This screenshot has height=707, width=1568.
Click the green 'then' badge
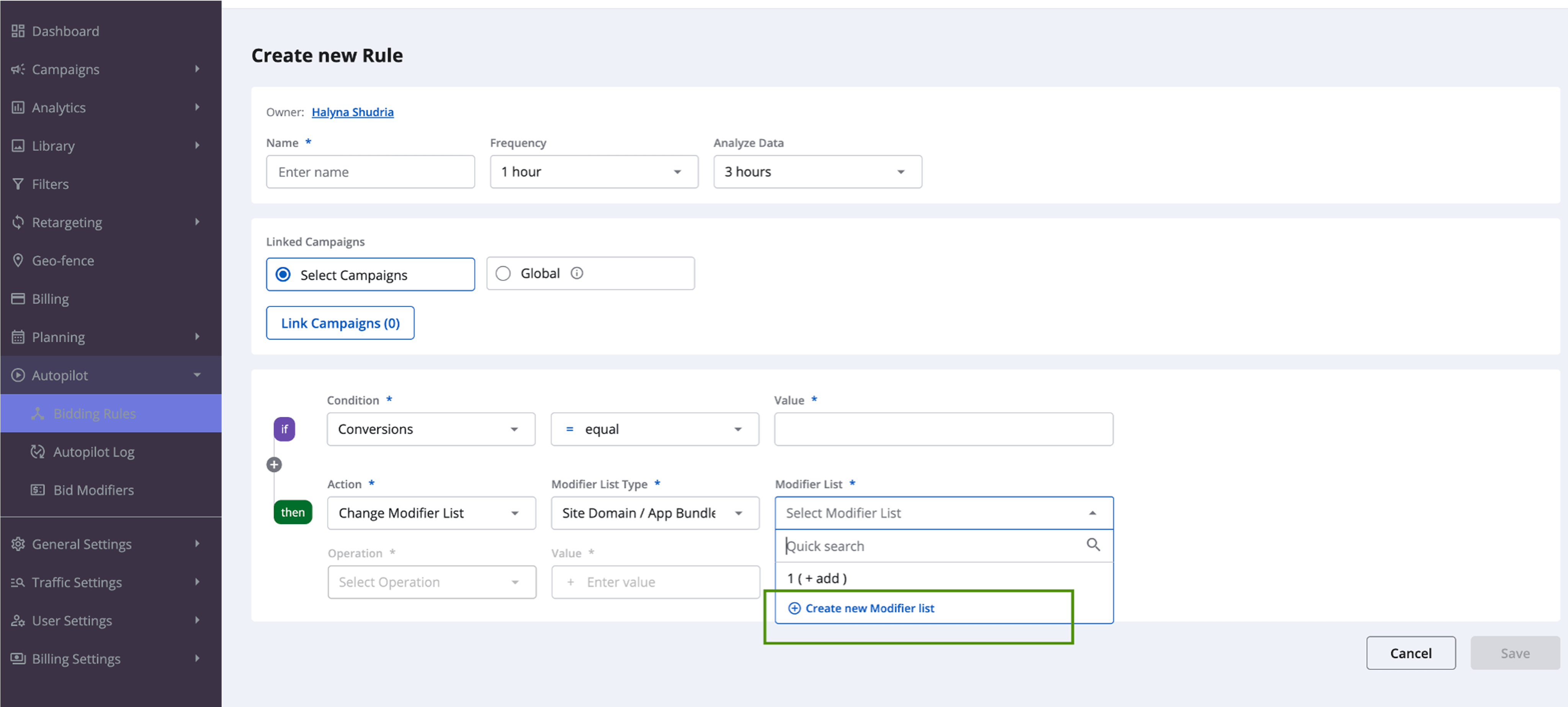coord(293,512)
